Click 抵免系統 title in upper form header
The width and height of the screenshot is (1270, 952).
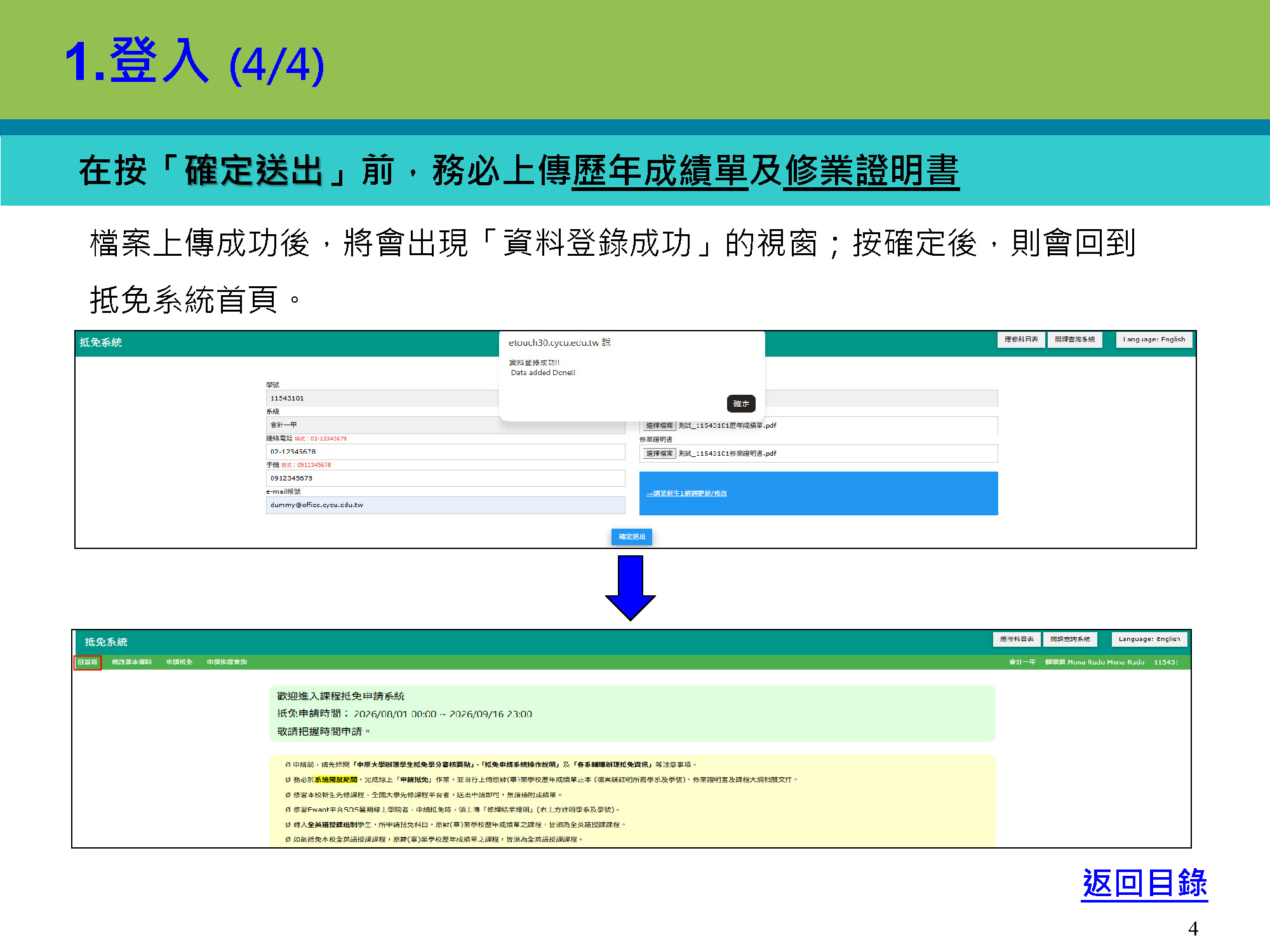click(x=100, y=343)
